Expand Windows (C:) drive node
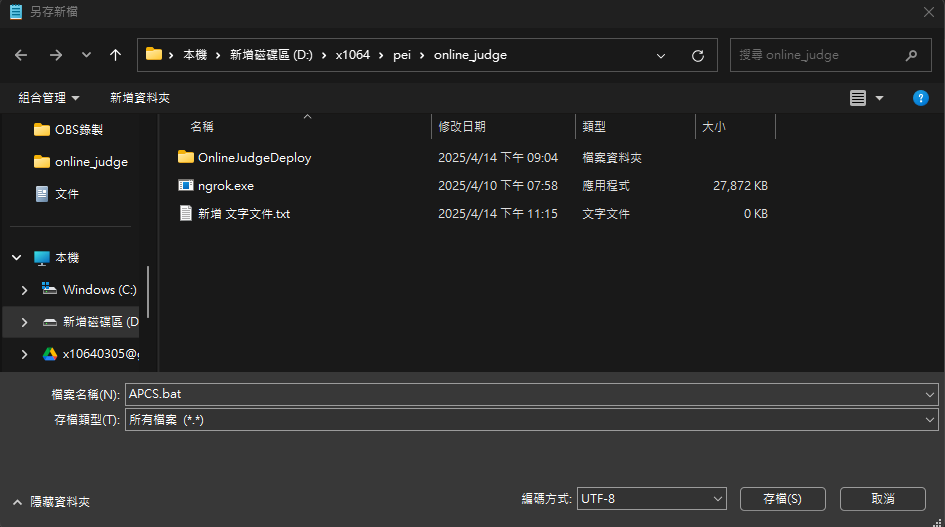The image size is (945, 527). (24, 290)
